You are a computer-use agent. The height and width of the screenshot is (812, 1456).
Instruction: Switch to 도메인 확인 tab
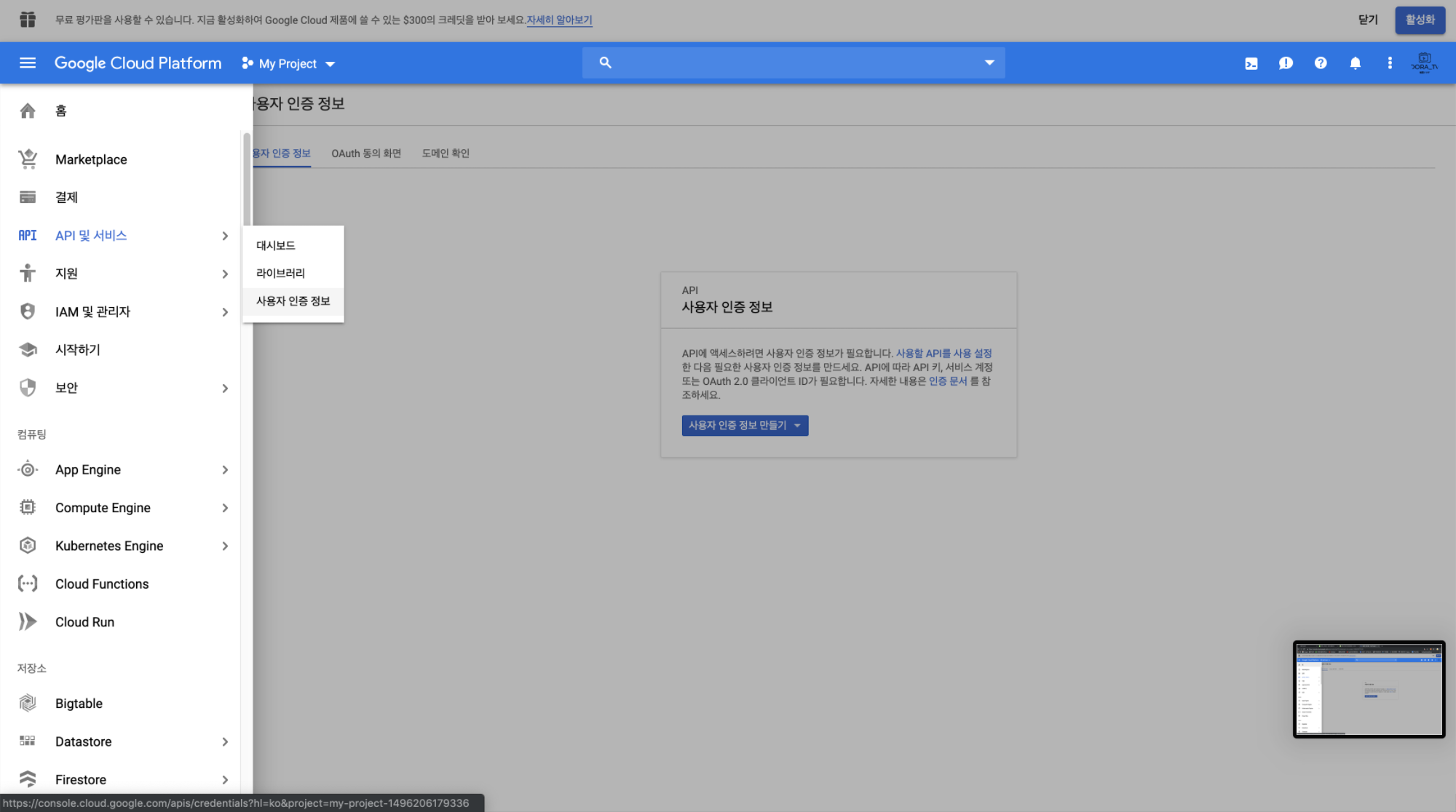click(x=446, y=154)
